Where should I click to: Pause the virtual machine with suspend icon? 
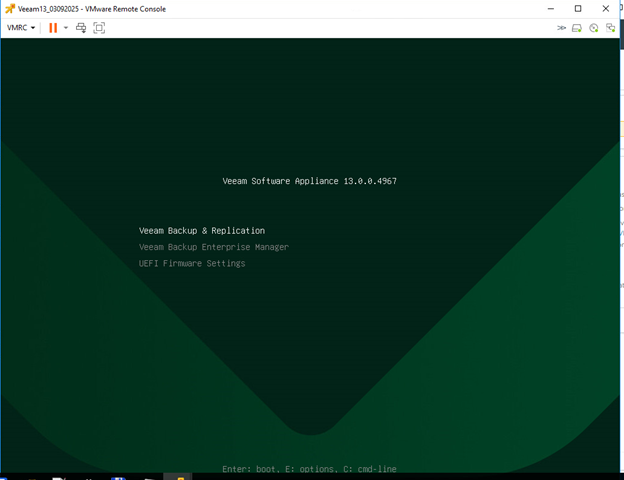(x=53, y=28)
